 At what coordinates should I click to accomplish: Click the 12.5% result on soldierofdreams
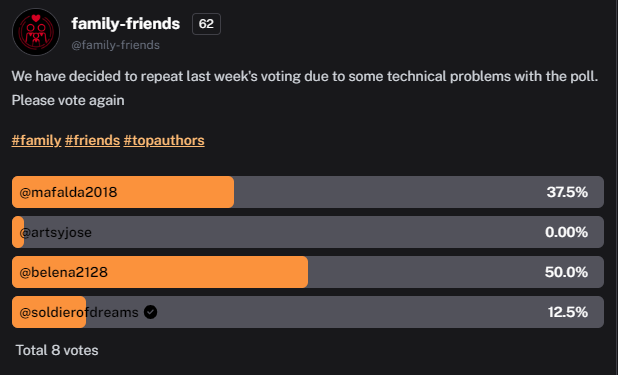point(568,312)
